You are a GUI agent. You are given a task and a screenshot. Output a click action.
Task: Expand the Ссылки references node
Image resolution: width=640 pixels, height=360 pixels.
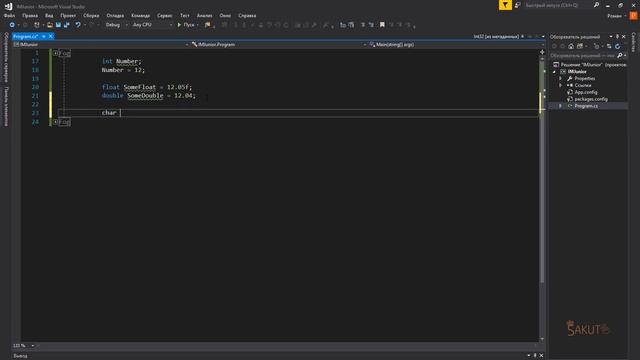560,85
